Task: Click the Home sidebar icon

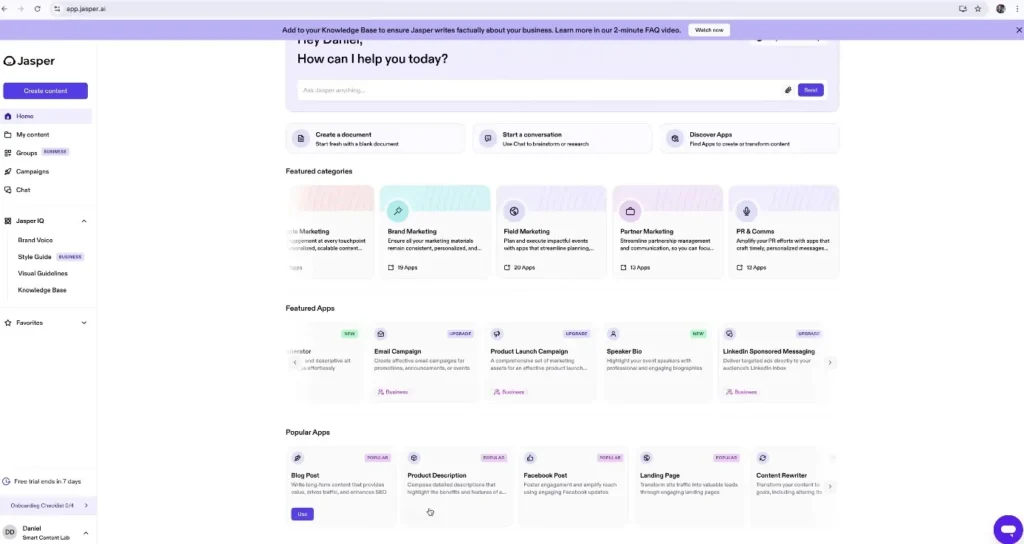Action: coord(8,116)
